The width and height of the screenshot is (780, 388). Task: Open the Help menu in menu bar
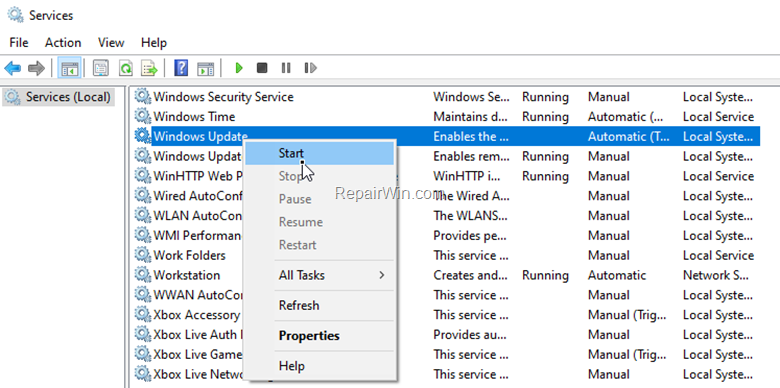tap(154, 43)
